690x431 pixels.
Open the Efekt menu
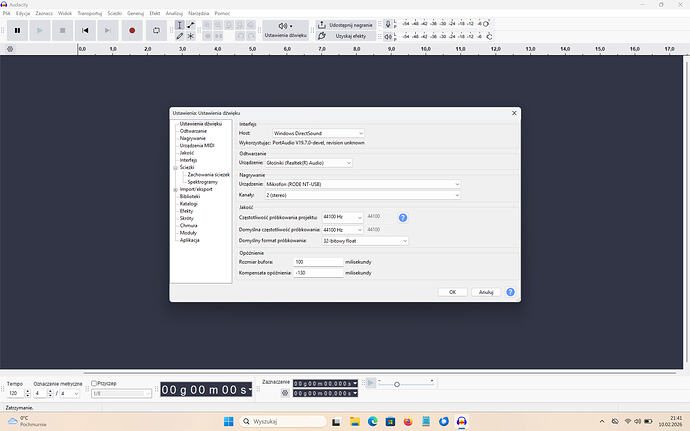pos(155,13)
